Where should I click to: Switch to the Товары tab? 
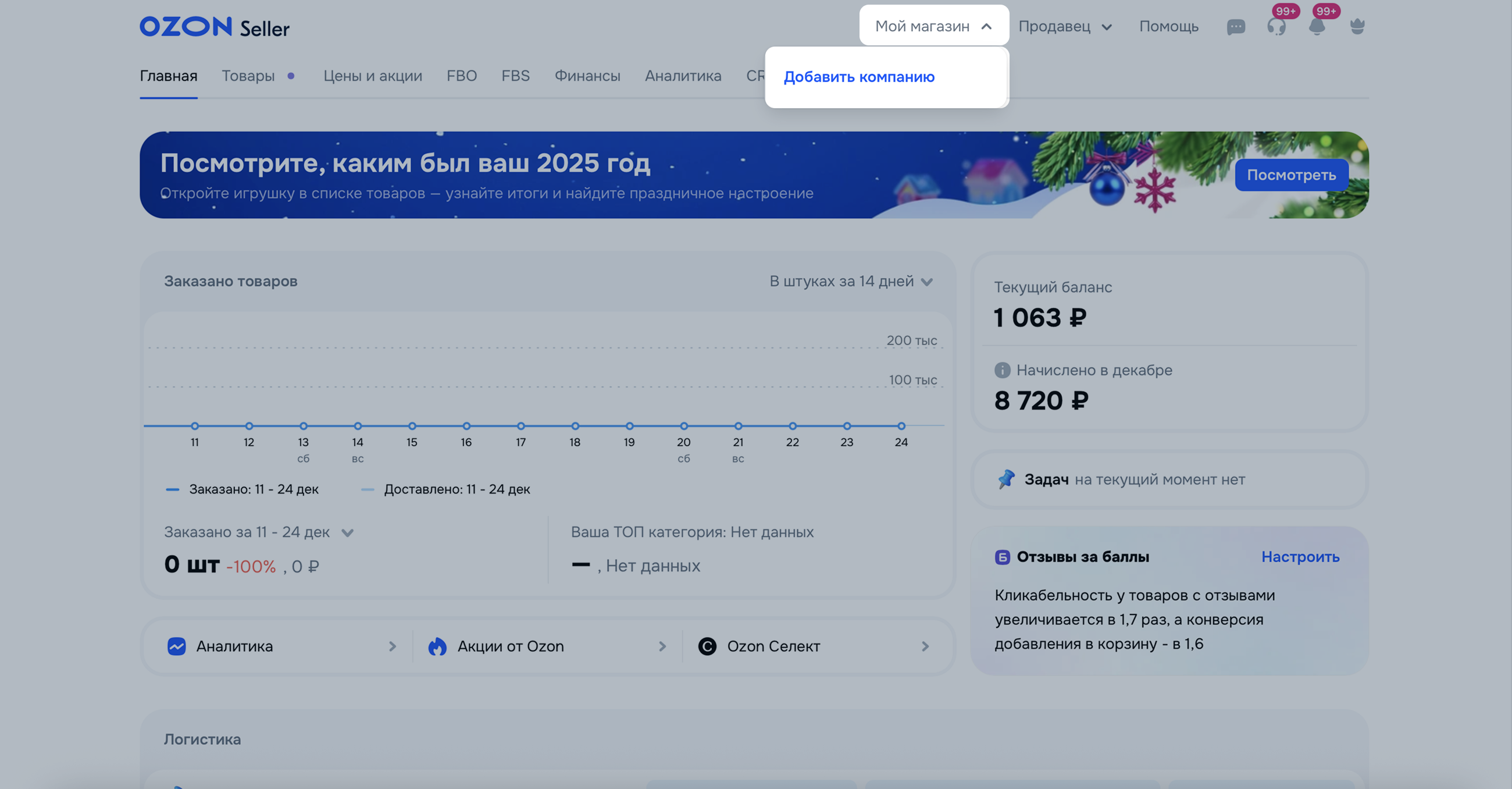tap(248, 76)
